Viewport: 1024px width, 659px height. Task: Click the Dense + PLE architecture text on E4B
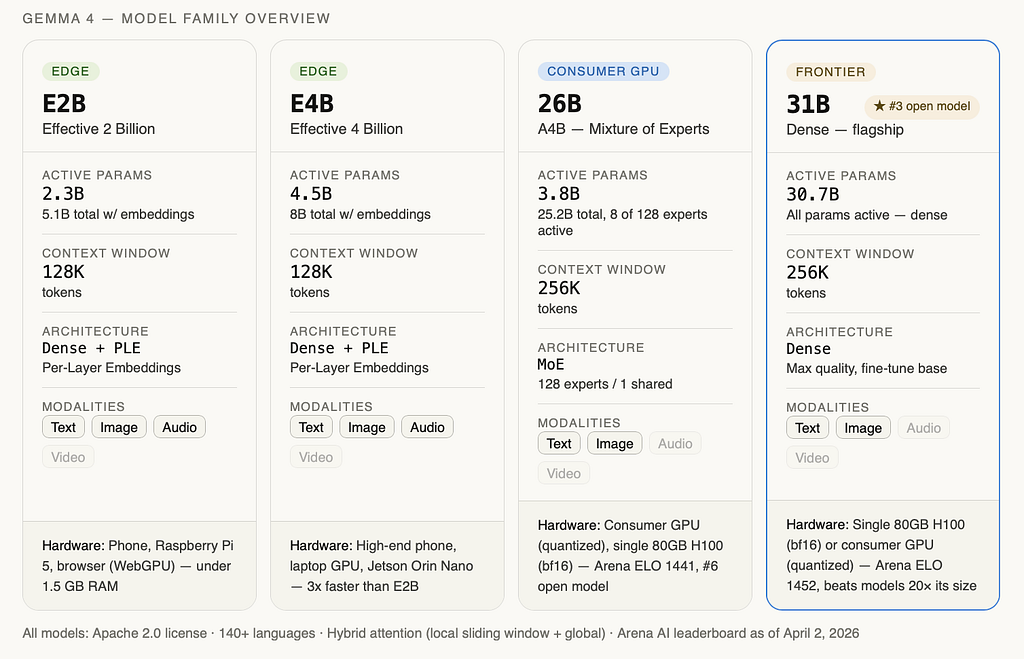(339, 348)
